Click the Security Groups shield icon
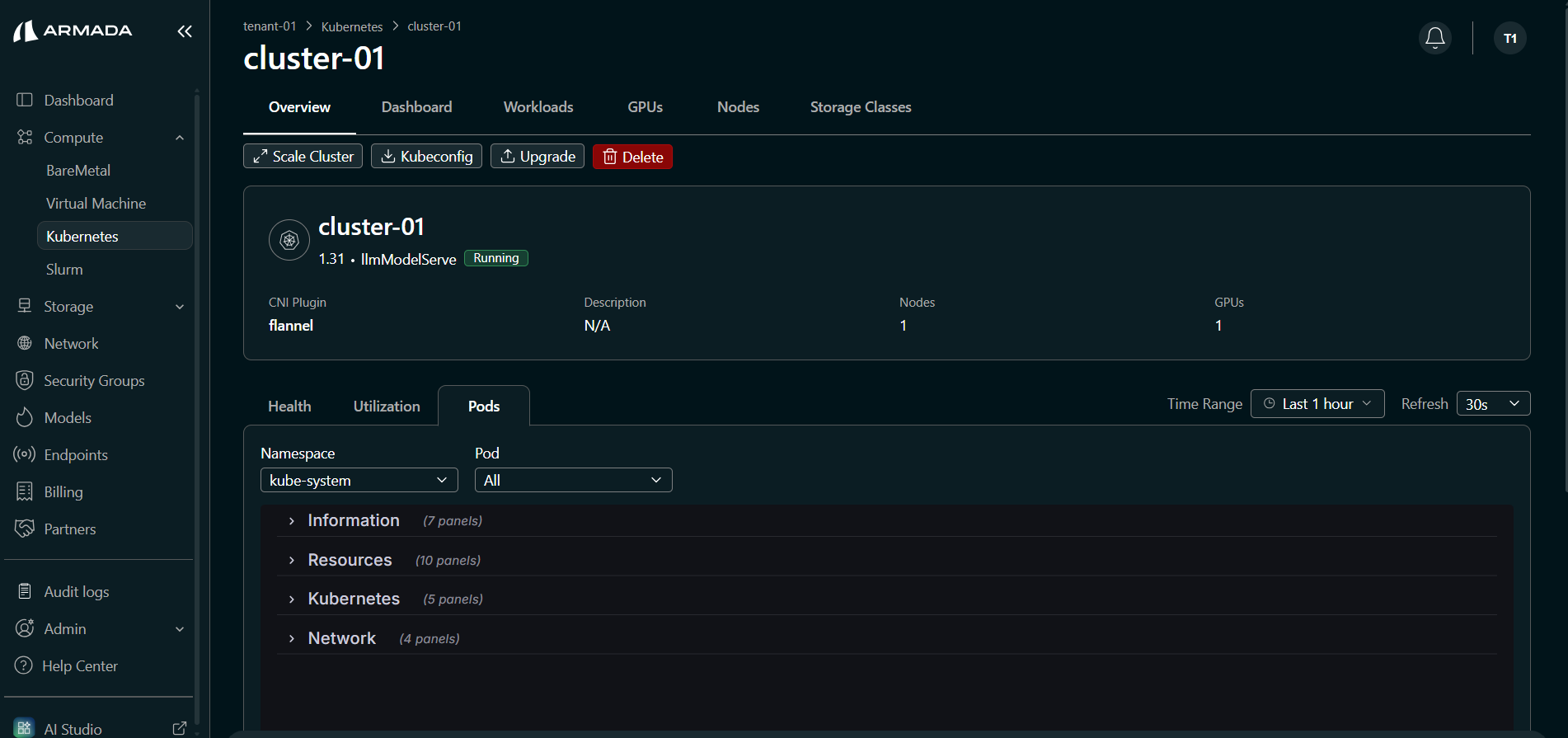The width and height of the screenshot is (1568, 738). 25,380
